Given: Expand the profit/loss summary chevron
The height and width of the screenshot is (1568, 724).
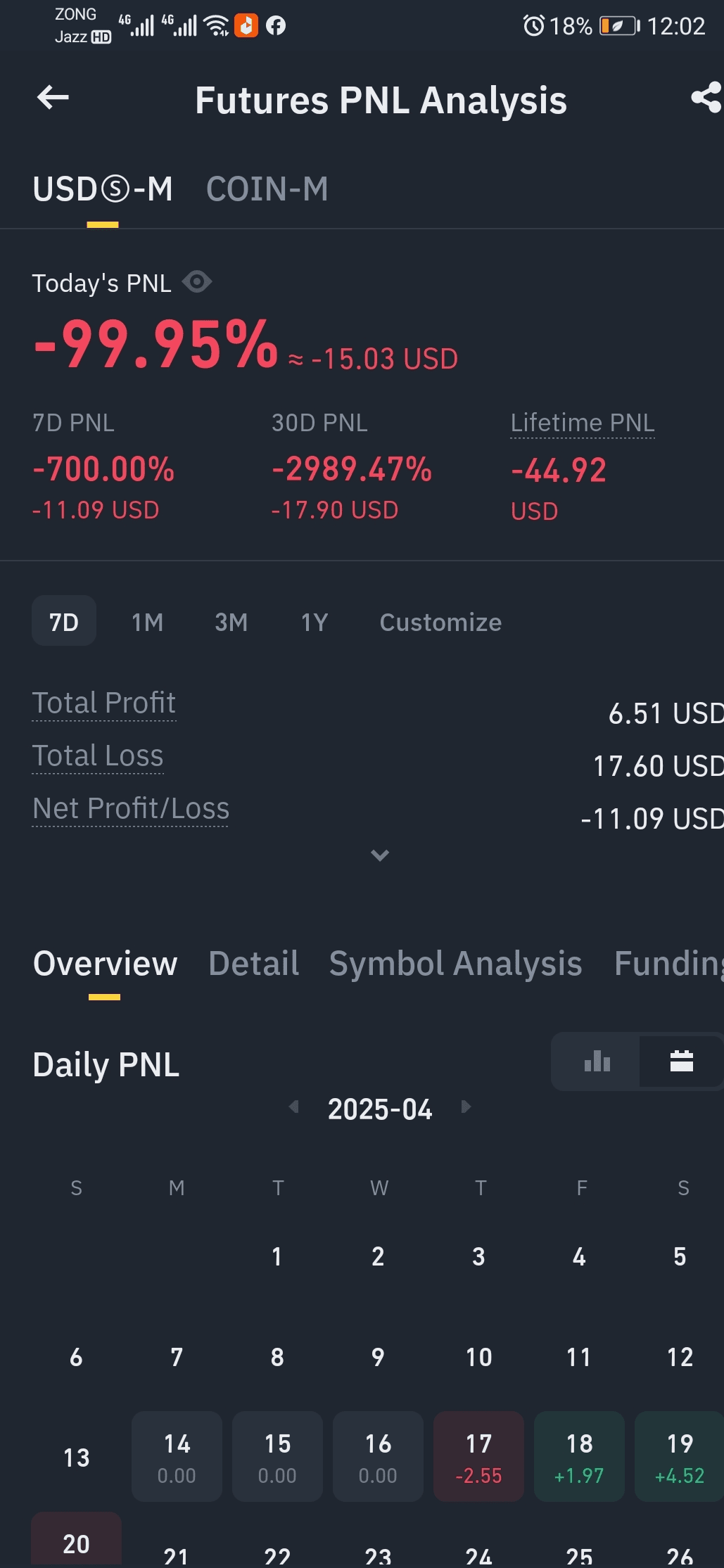Looking at the screenshot, I should pos(380,855).
